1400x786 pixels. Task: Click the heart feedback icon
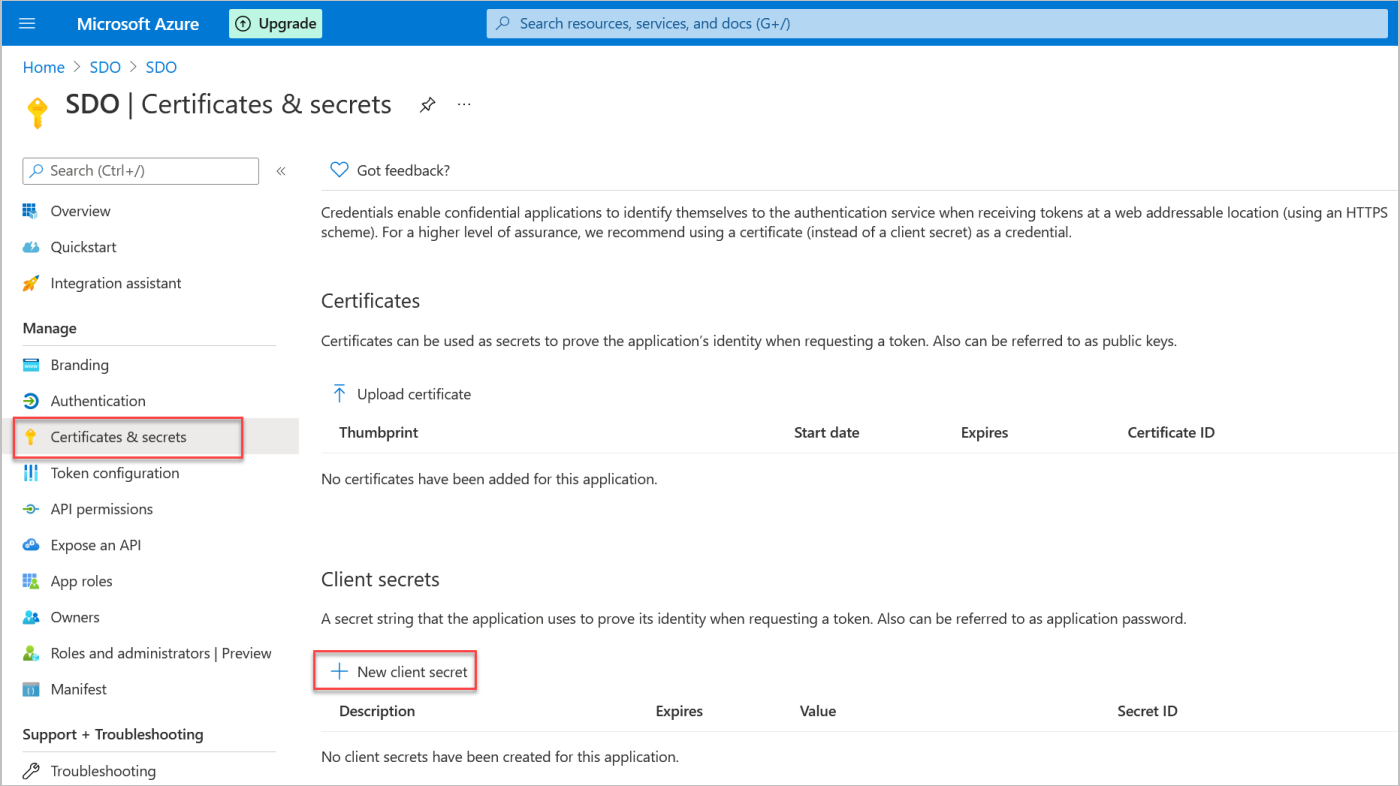coord(339,170)
